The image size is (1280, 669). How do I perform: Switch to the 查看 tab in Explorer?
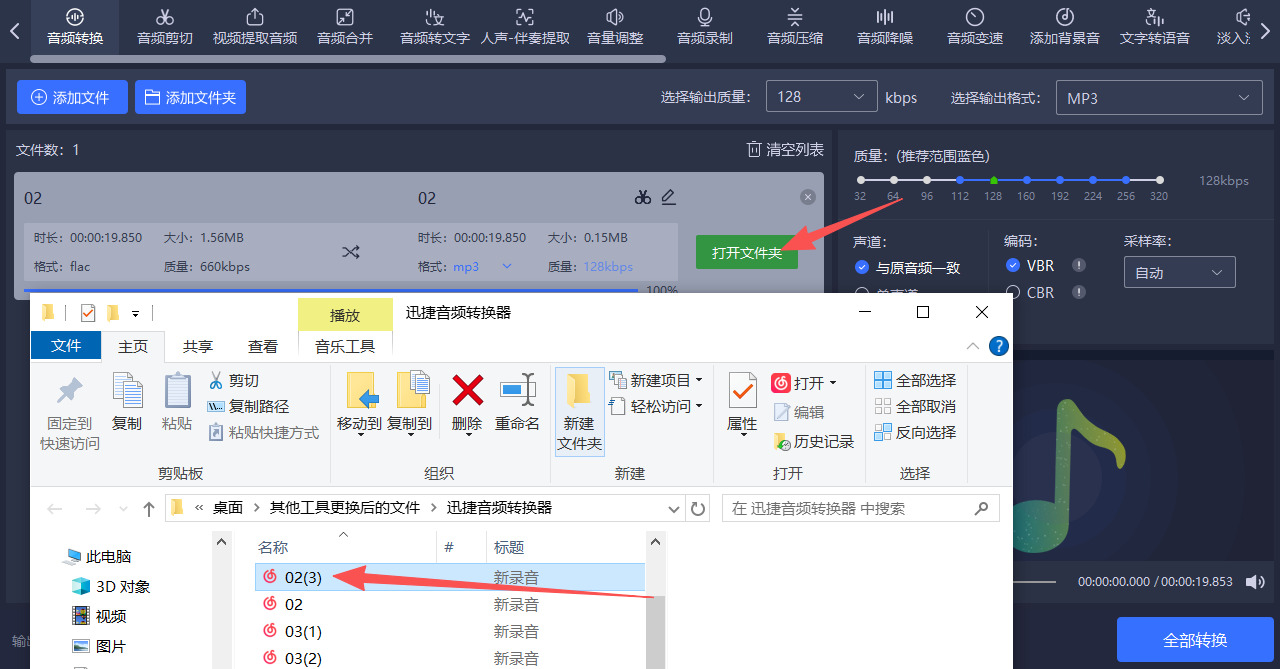pyautogui.click(x=263, y=346)
